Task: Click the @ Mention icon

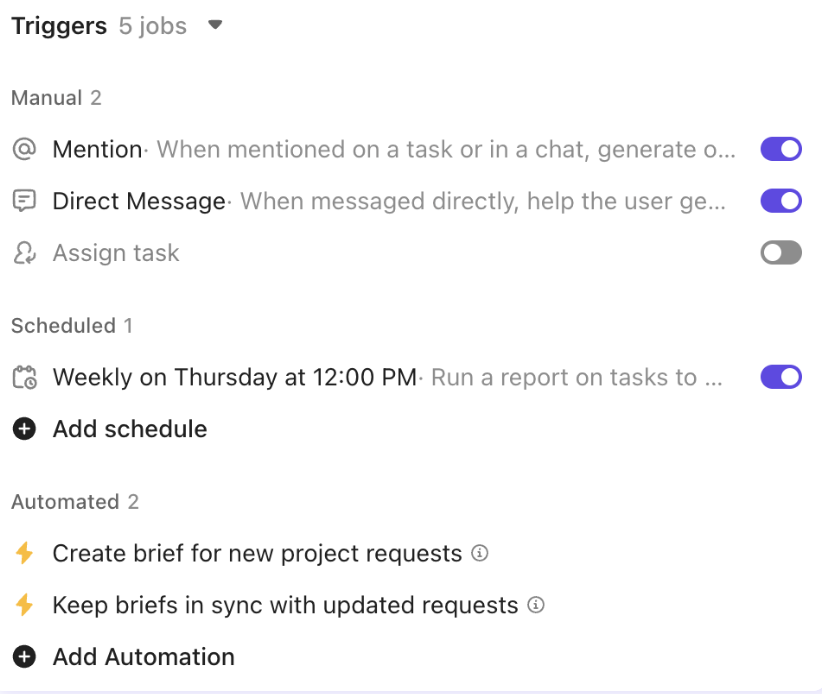Action: pyautogui.click(x=24, y=149)
